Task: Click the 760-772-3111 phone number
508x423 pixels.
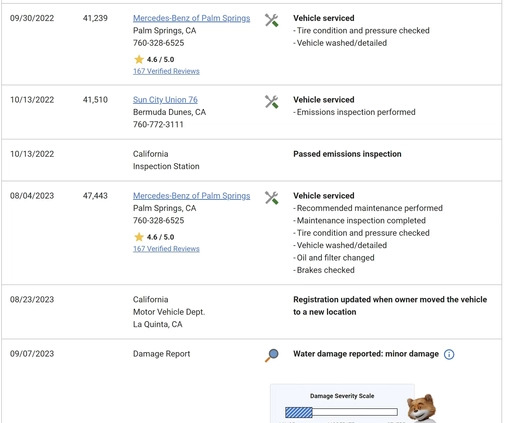Action: [158, 124]
